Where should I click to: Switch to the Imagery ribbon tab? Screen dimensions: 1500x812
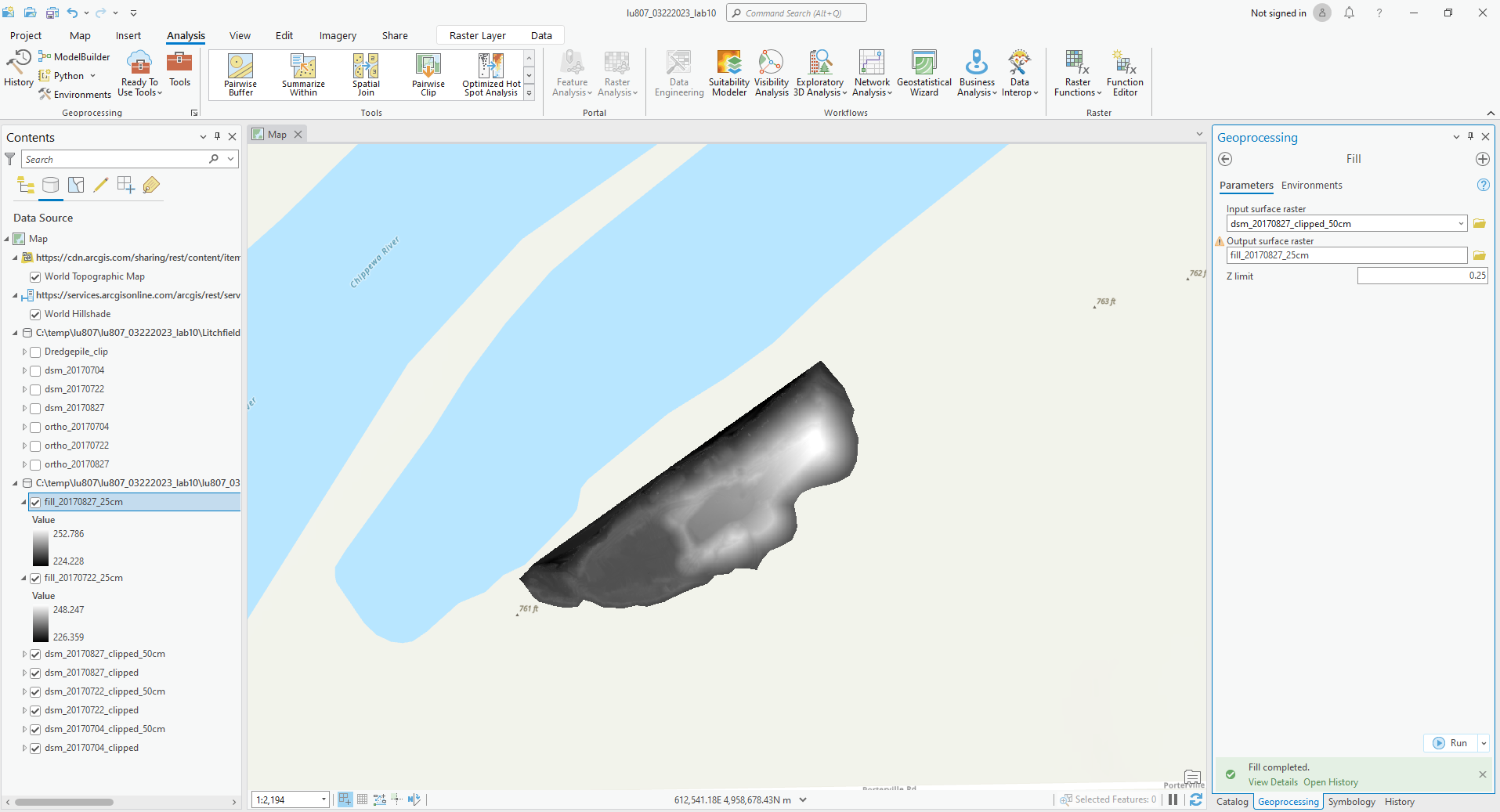[x=338, y=35]
